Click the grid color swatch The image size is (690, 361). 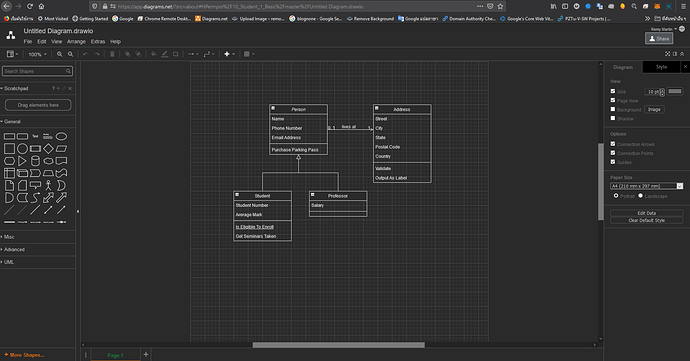click(675, 91)
